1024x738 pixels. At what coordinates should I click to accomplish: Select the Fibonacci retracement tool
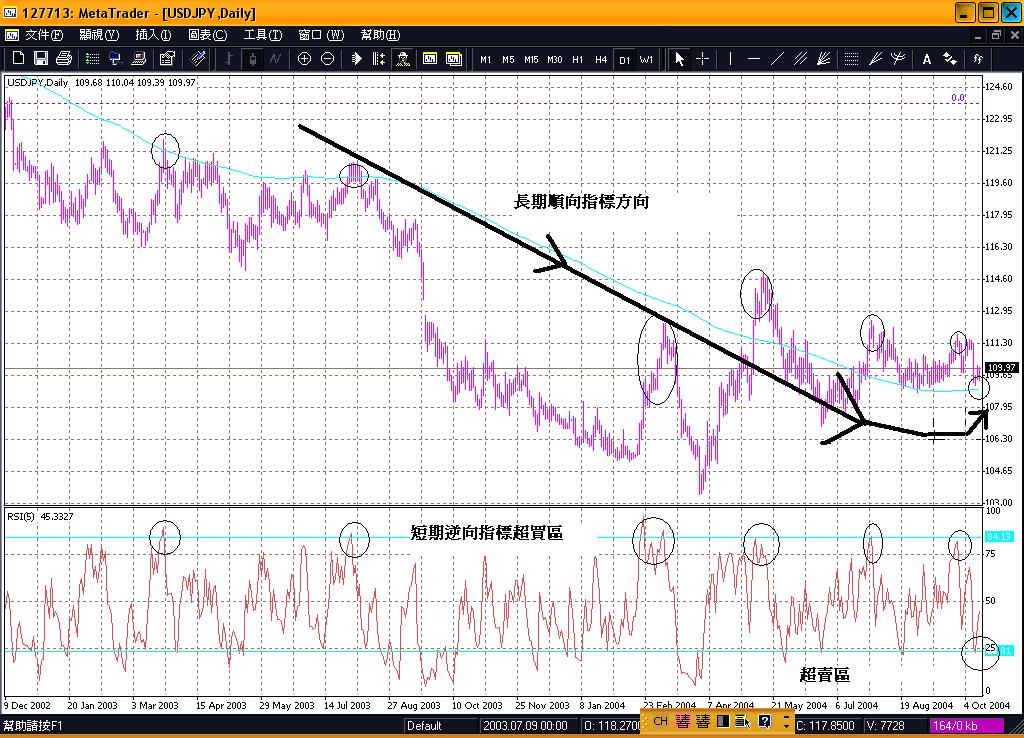[851, 59]
